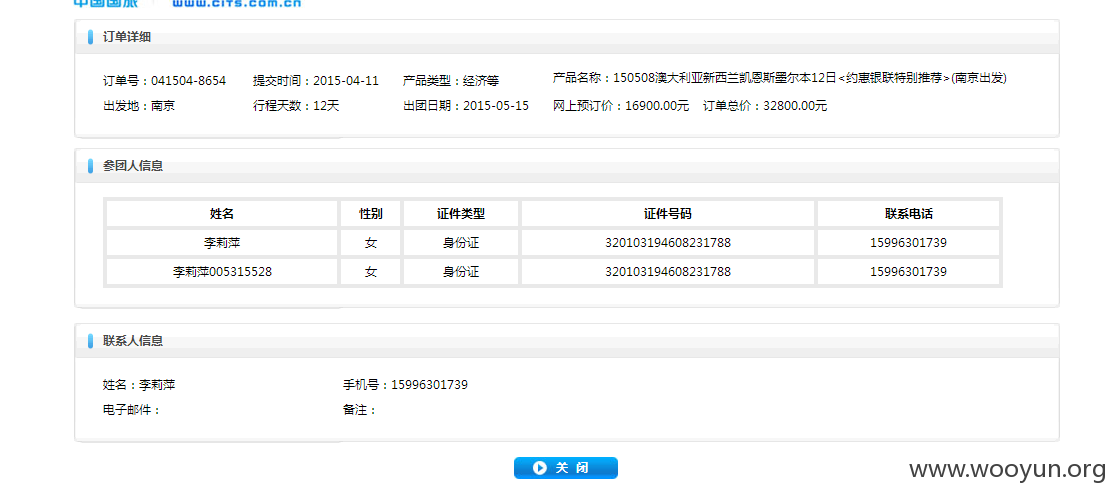Click the 姓名 column header
The width and height of the screenshot is (1115, 498).
click(x=222, y=213)
